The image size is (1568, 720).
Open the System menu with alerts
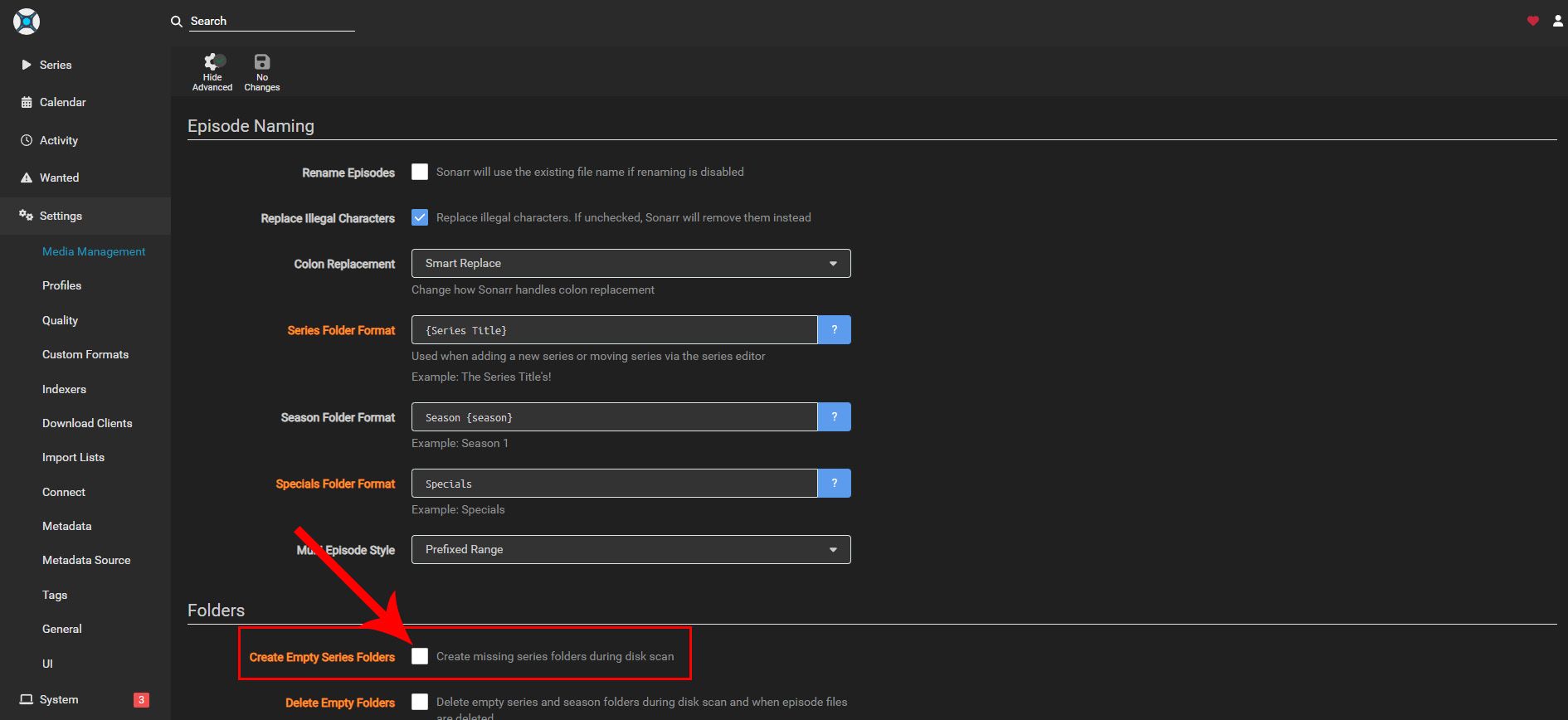[59, 699]
